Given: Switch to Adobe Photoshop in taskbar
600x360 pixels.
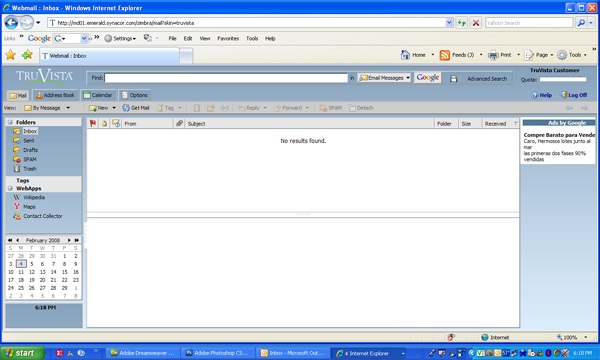Looking at the screenshot, I should 217,353.
